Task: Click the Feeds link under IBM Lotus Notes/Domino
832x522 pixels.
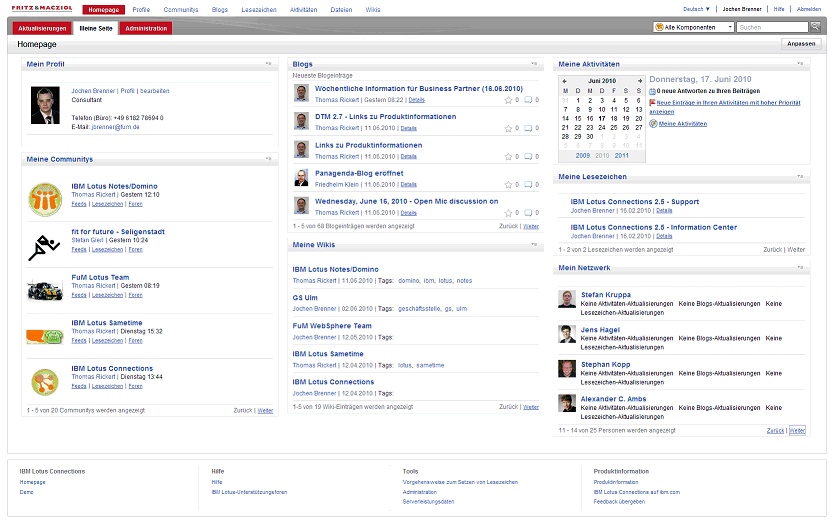Action: (x=79, y=204)
